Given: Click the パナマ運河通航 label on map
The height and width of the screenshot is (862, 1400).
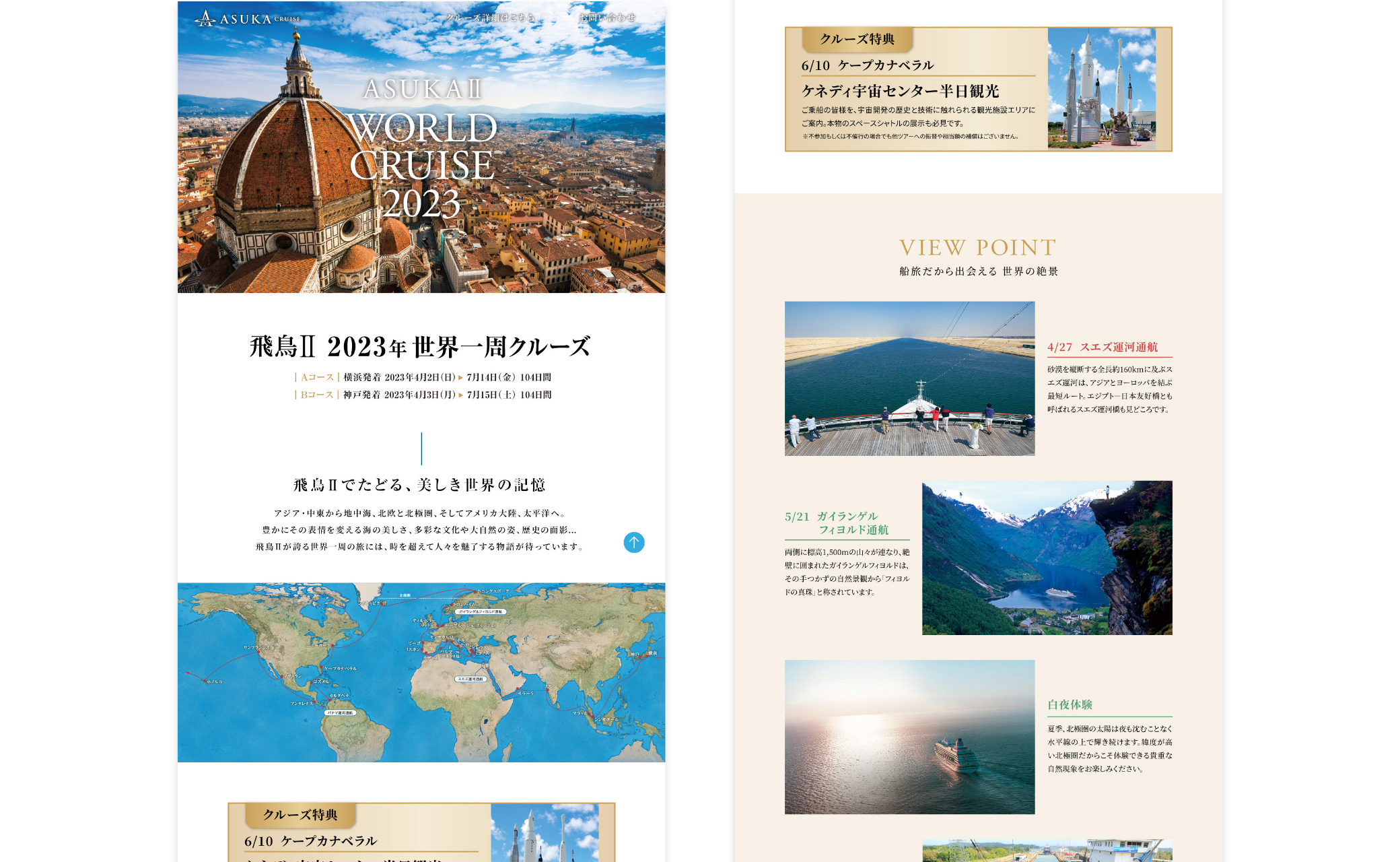Looking at the screenshot, I should (340, 712).
